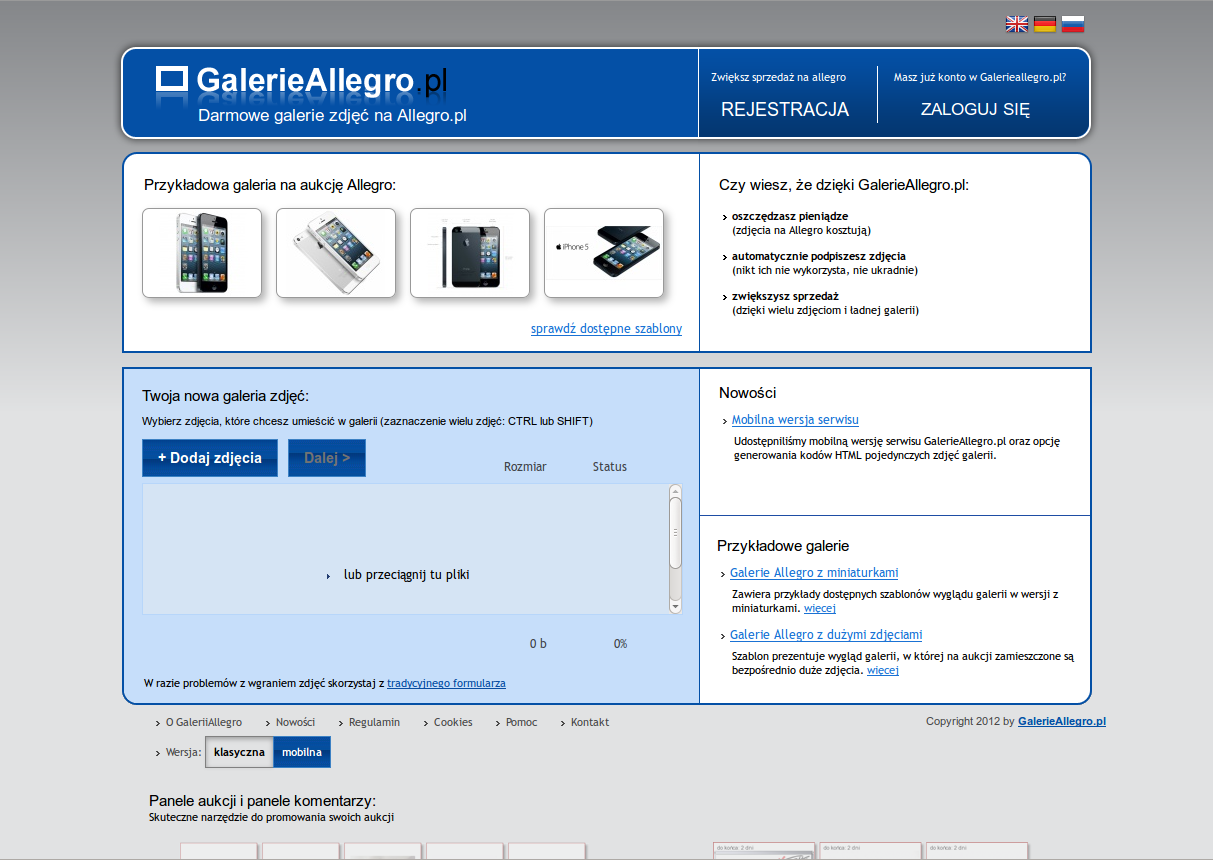Open 'Cookies' footer link
The image size is (1213, 860).
(453, 722)
